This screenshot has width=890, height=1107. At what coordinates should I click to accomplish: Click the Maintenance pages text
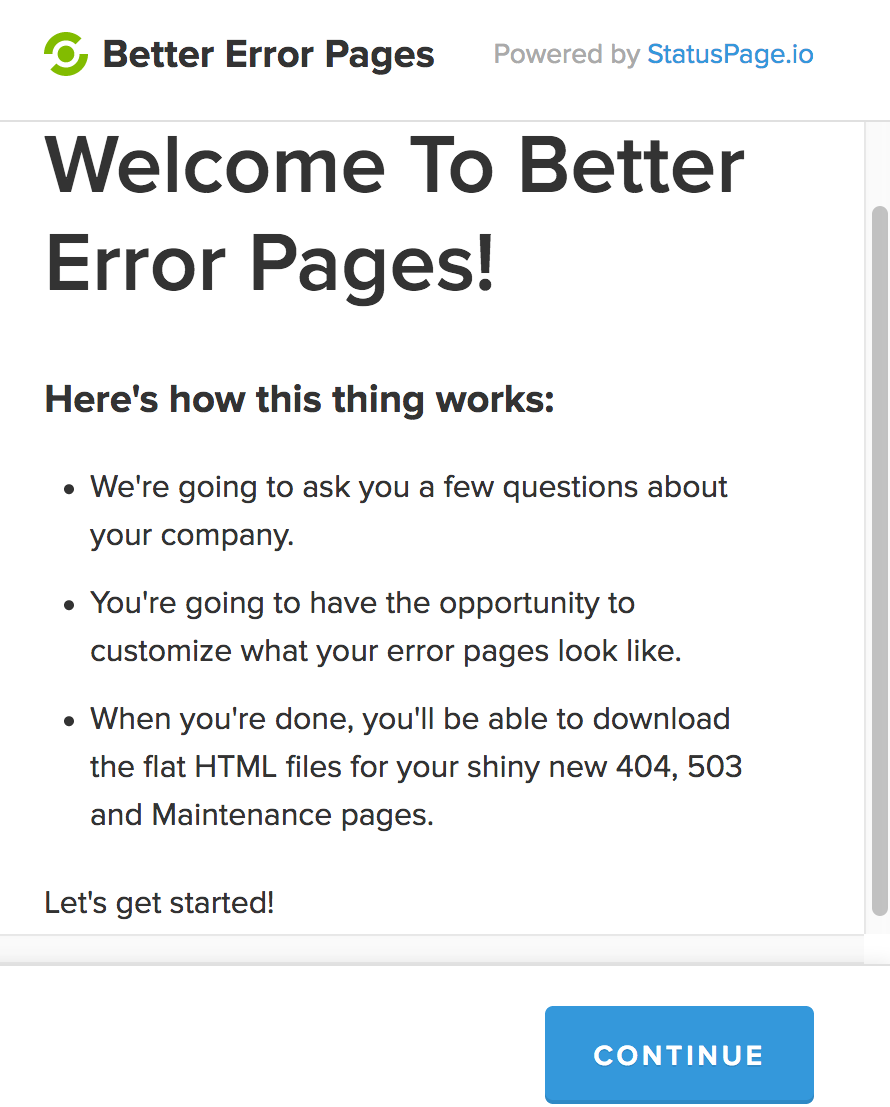(292, 815)
